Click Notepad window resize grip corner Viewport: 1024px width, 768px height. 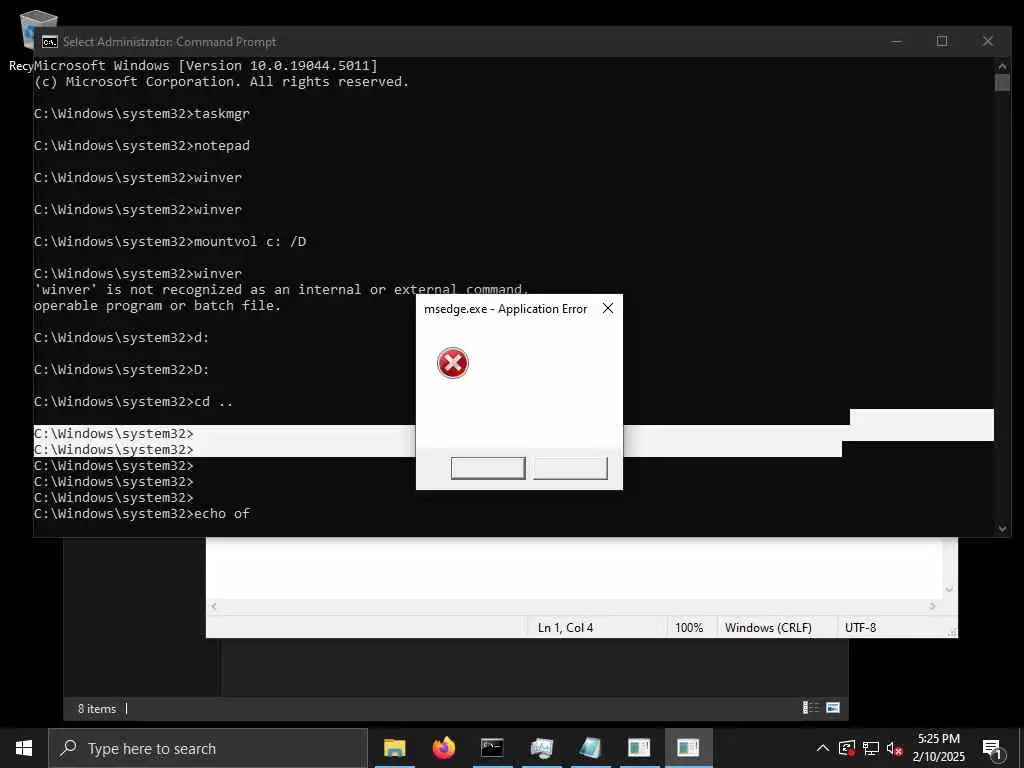[952, 632]
